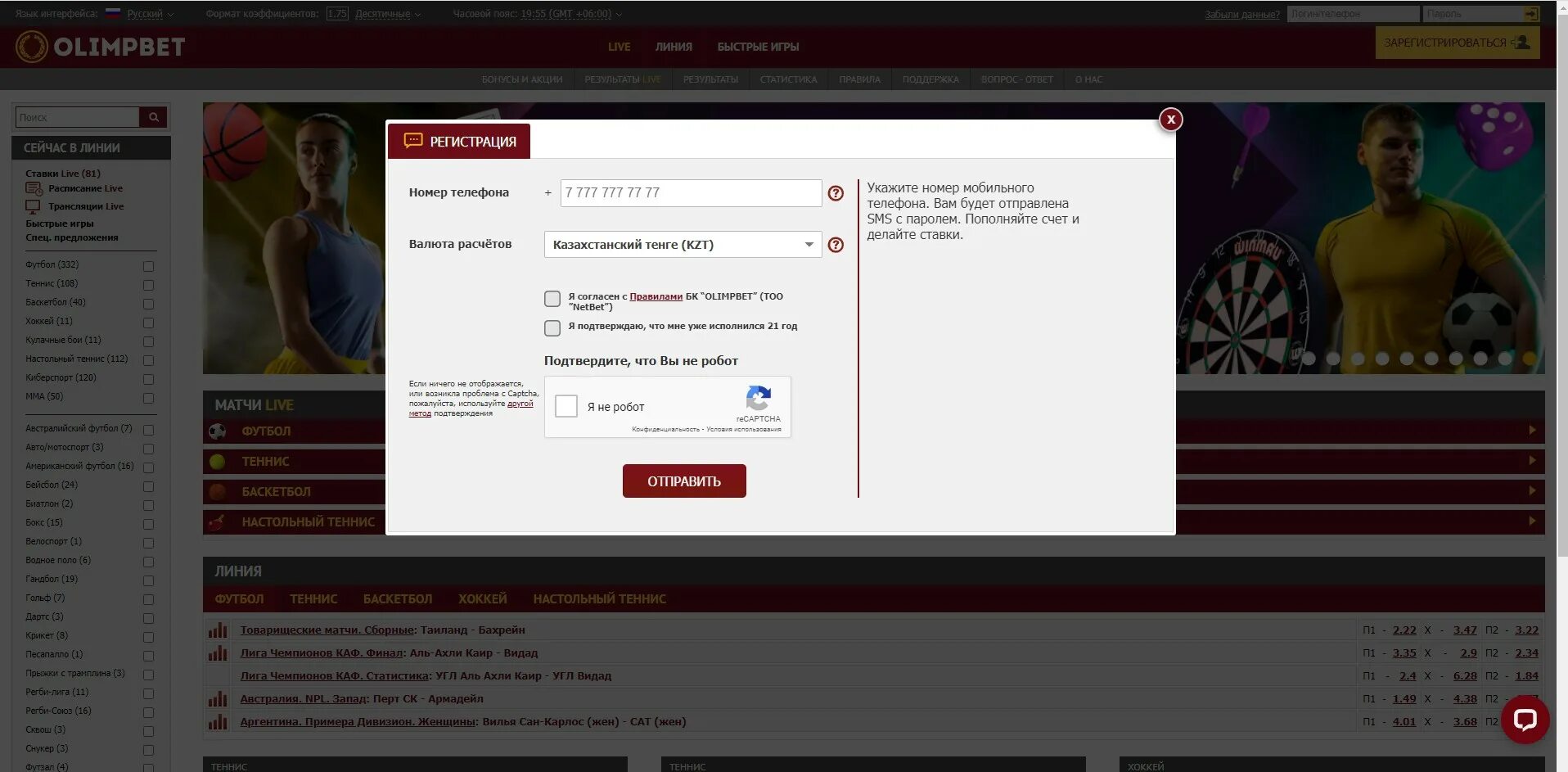Click the login arrow icon beside password field

1531,14
